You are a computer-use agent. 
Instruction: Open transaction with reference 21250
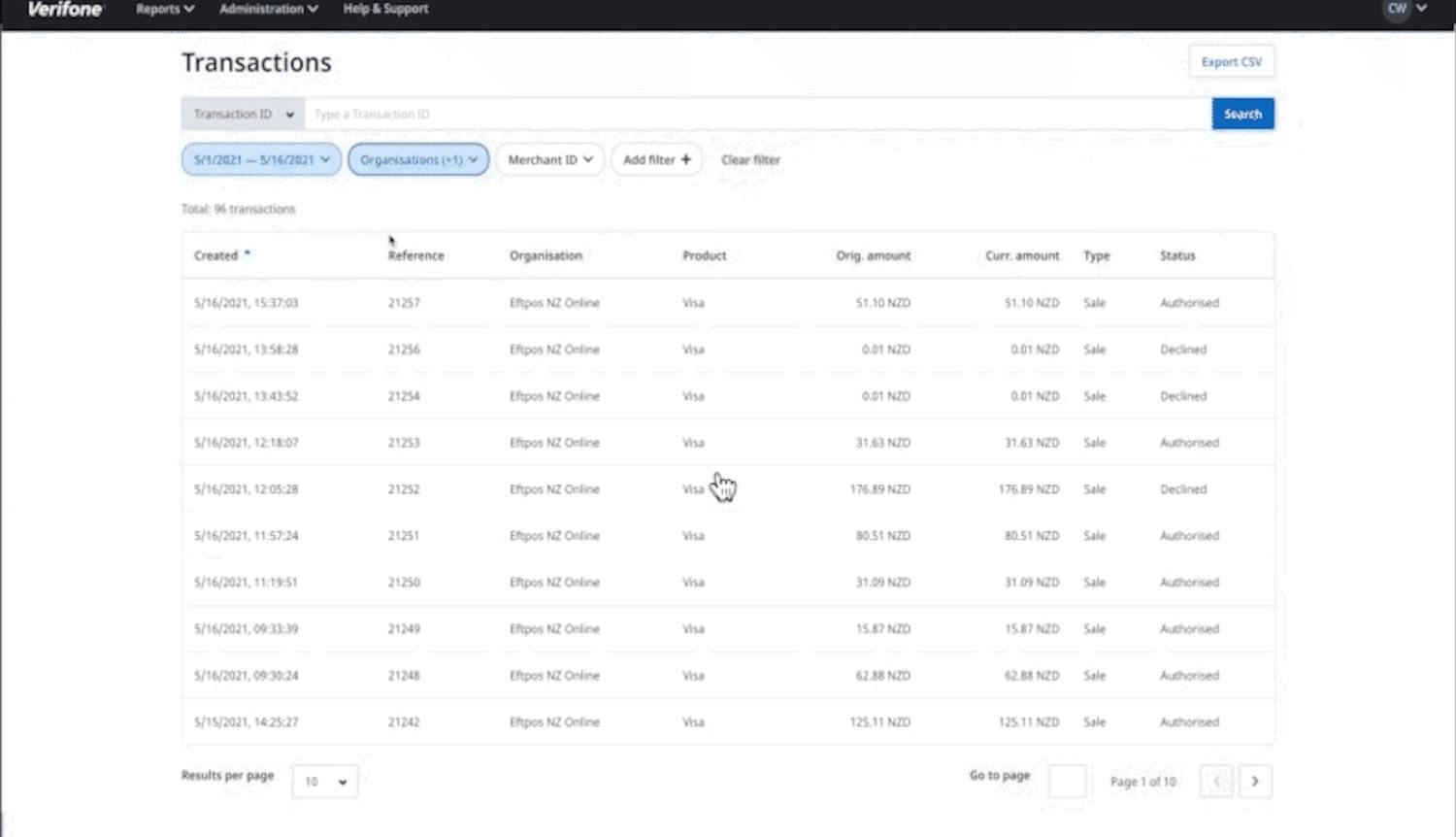[x=728, y=583]
